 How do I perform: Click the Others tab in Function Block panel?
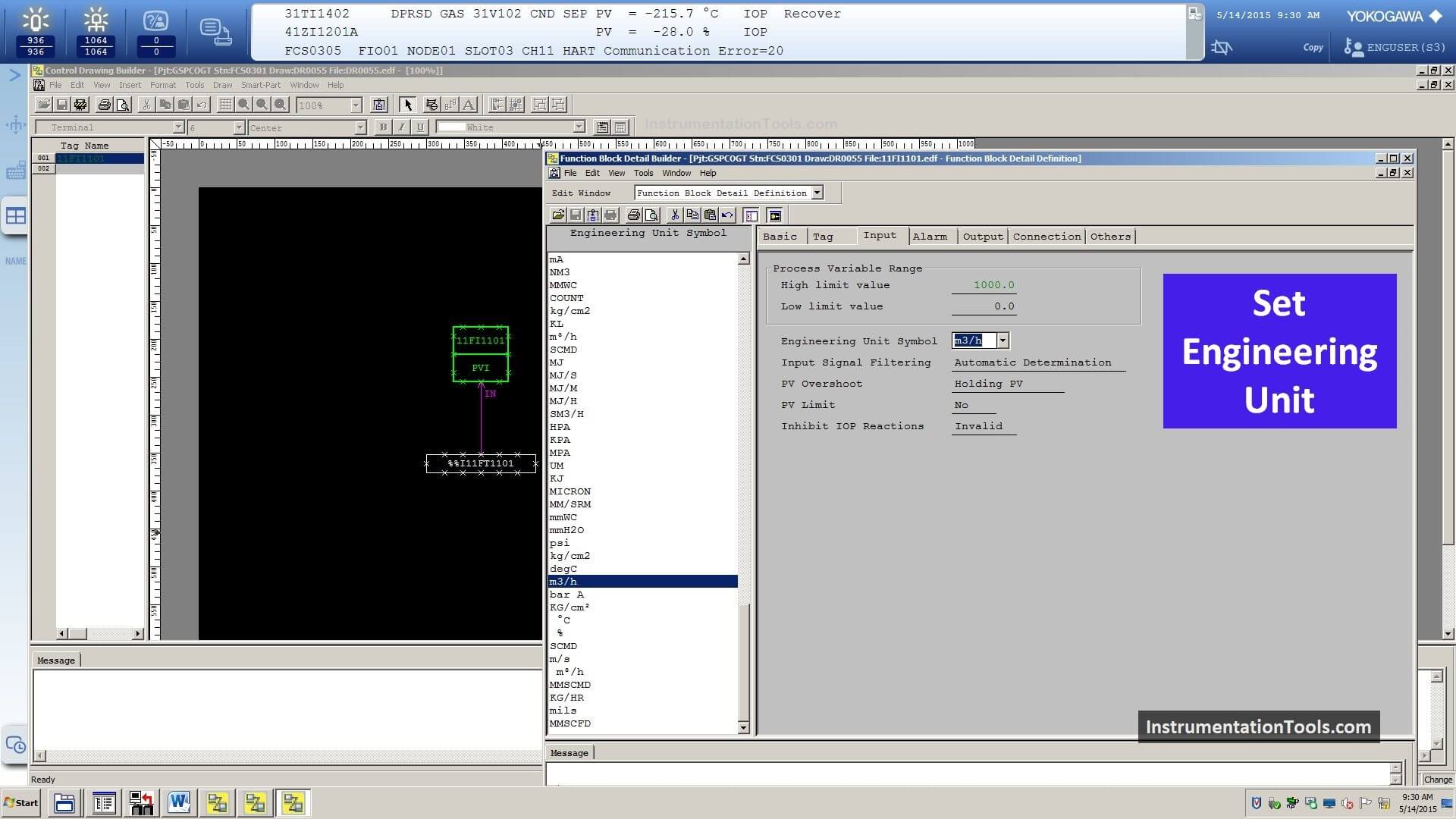tap(1109, 236)
